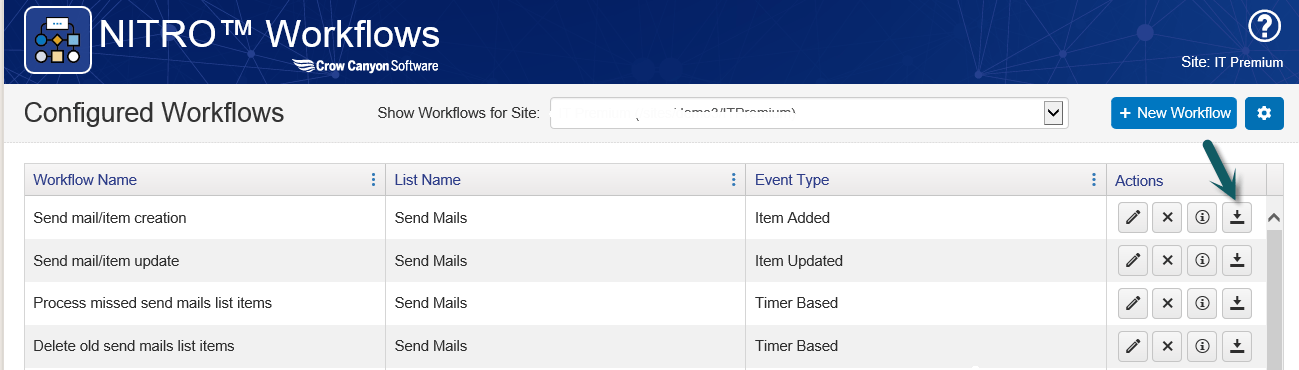Viewport: 1299px width, 370px height.
Task: Create a New Workflow
Action: 1174,113
